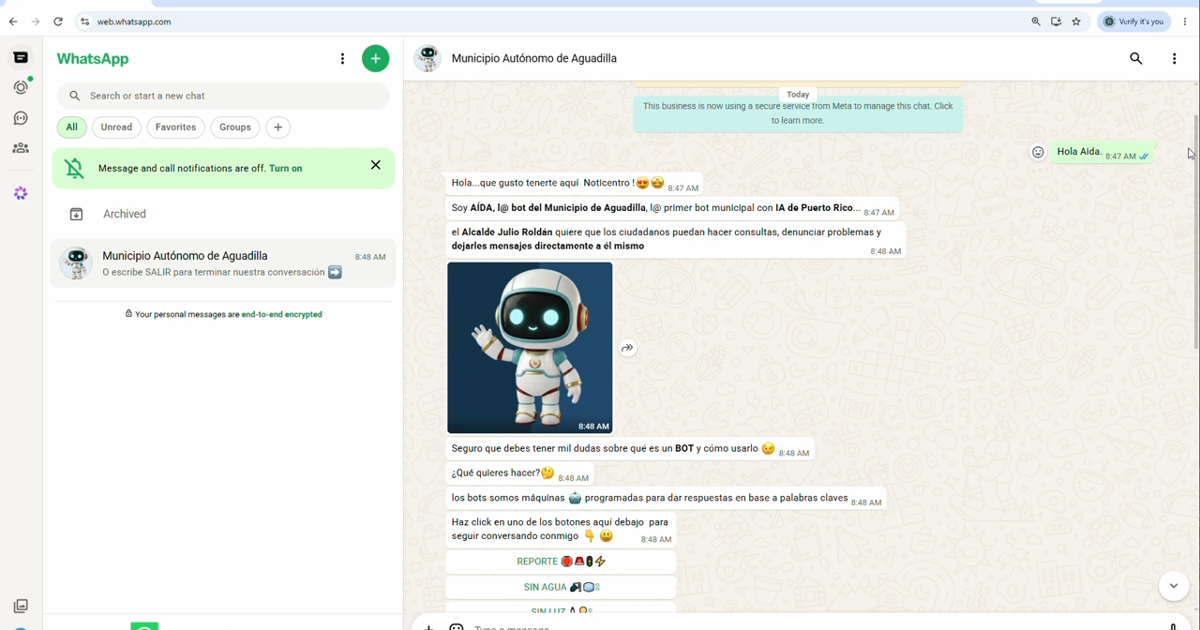Add a new chat list filter

[278, 127]
